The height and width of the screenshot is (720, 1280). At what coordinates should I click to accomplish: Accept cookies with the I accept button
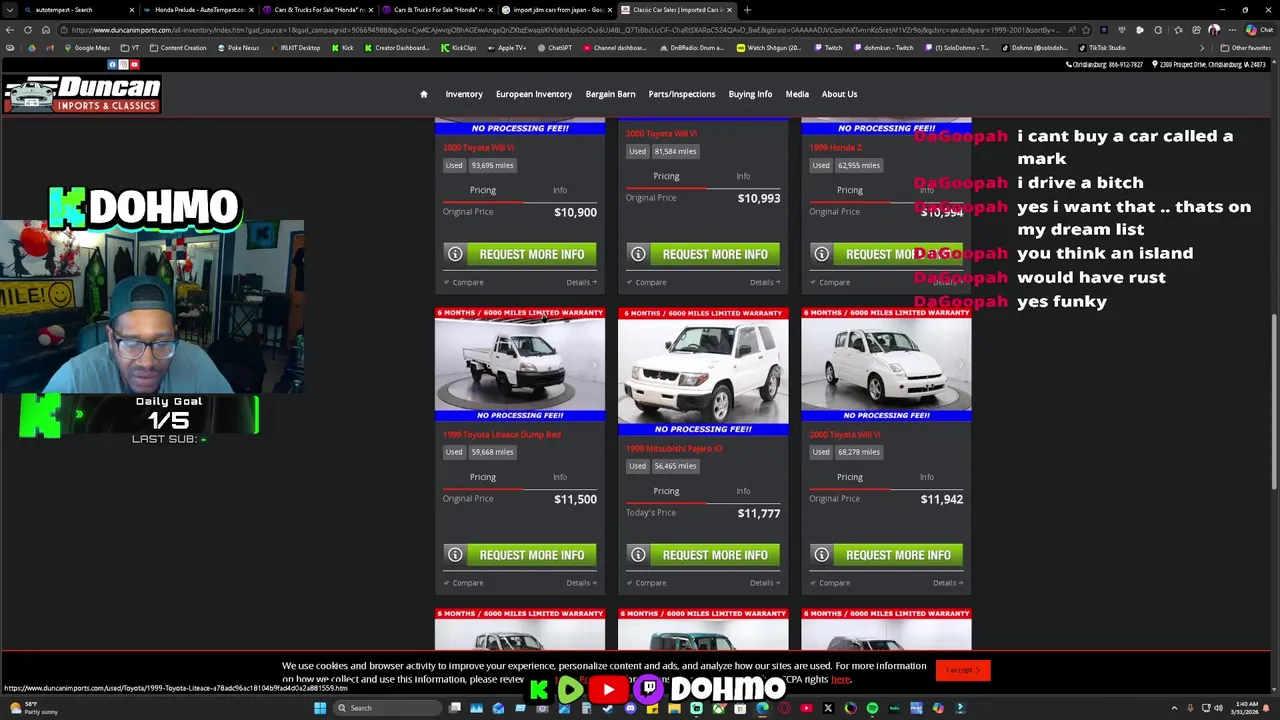pyautogui.click(x=963, y=670)
